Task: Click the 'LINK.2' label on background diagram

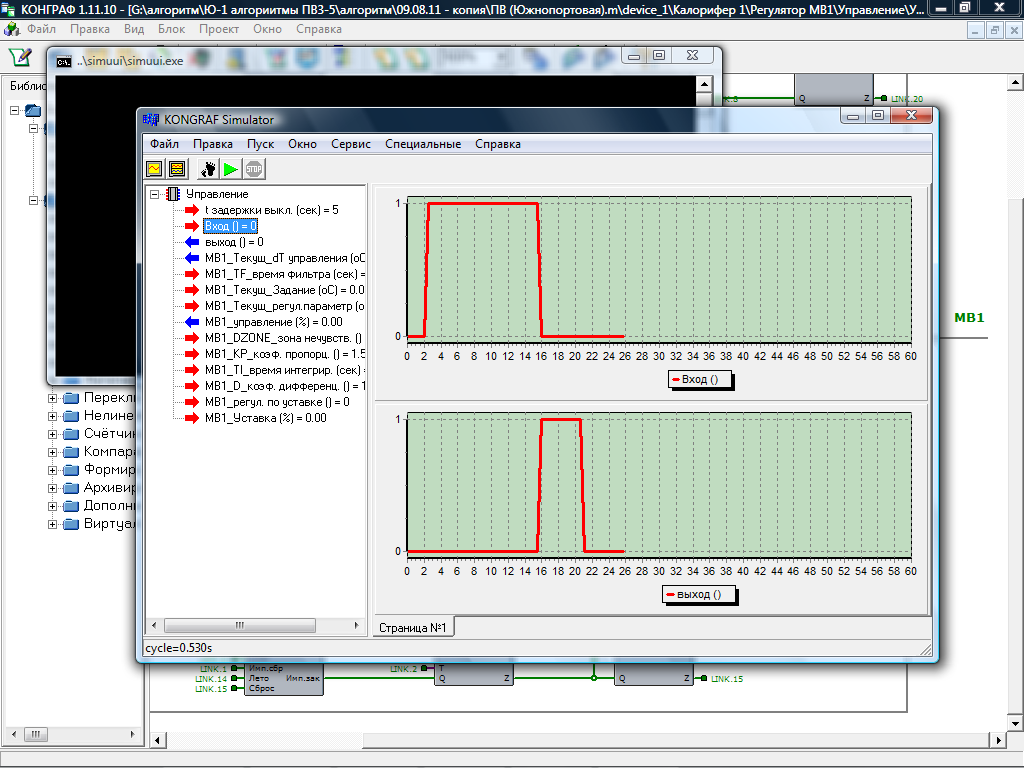Action: click(404, 669)
